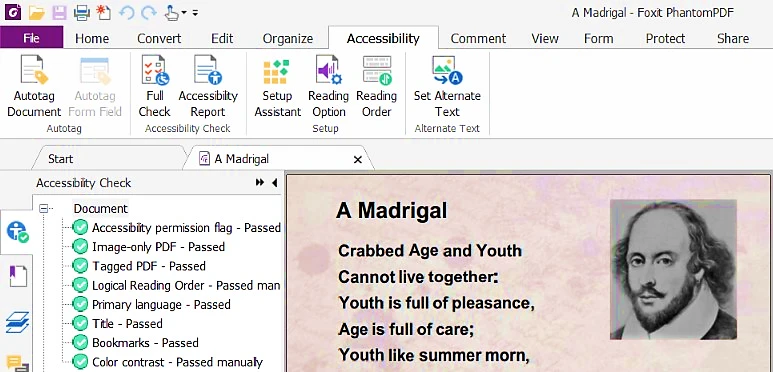This screenshot has height=372, width=773.
Task: Open Reading Option settings
Action: 328,87
